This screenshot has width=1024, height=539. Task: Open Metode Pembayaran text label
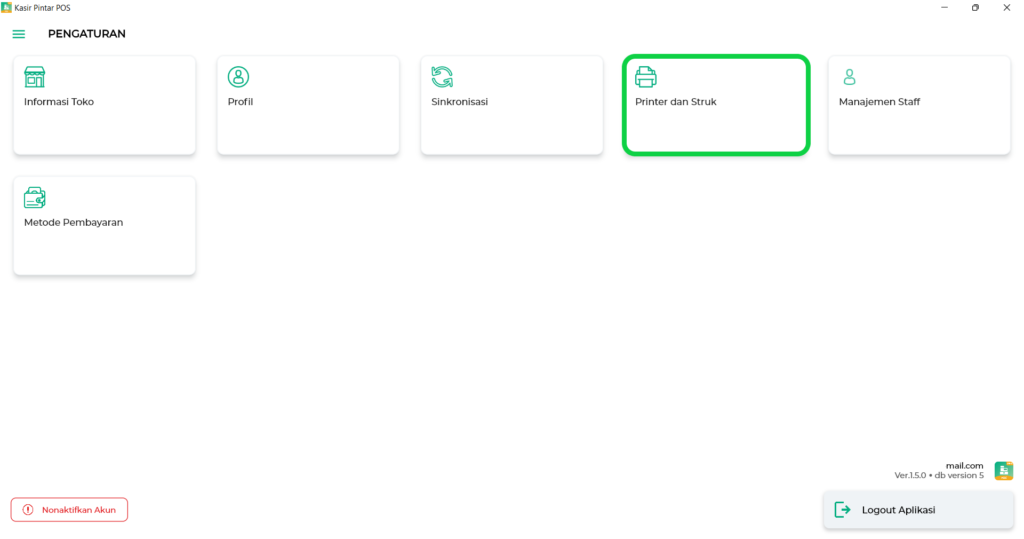pos(73,222)
